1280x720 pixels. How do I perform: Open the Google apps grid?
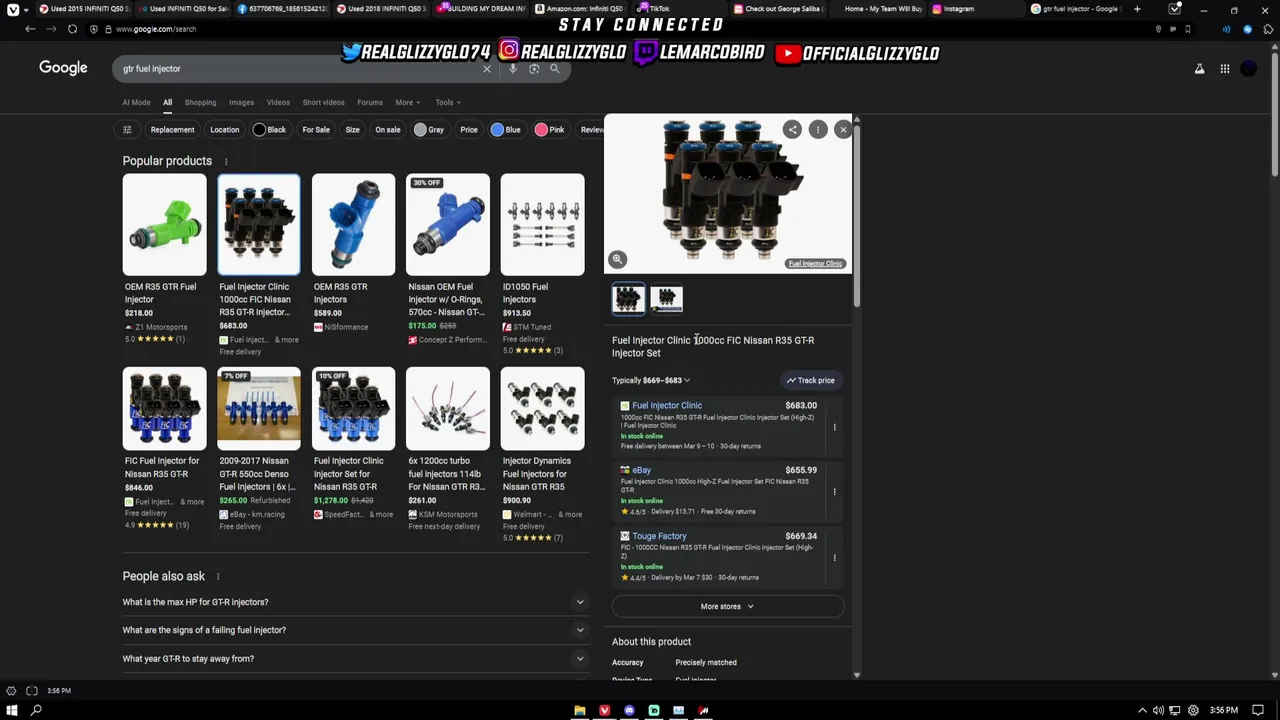coord(1225,69)
